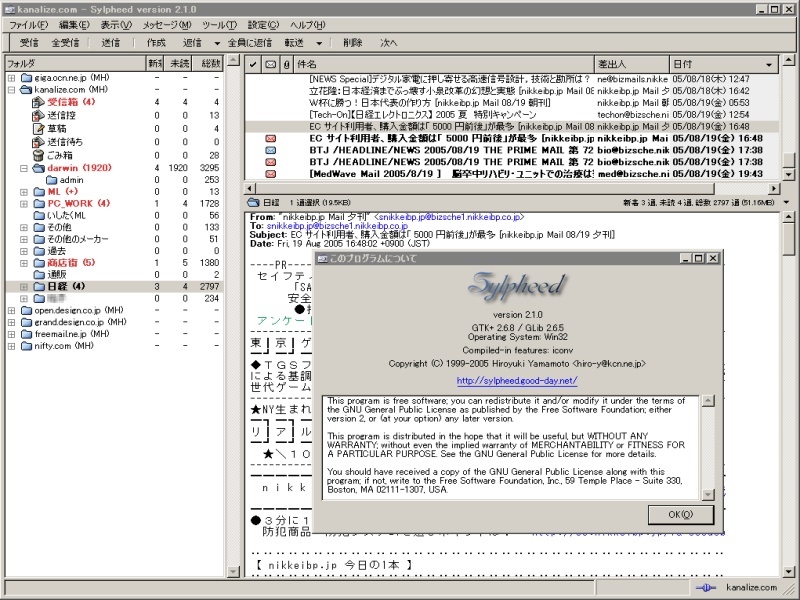Screen dimensions: 800x600
Task: Click OK(O) in the about dialog
Action: tap(681, 514)
